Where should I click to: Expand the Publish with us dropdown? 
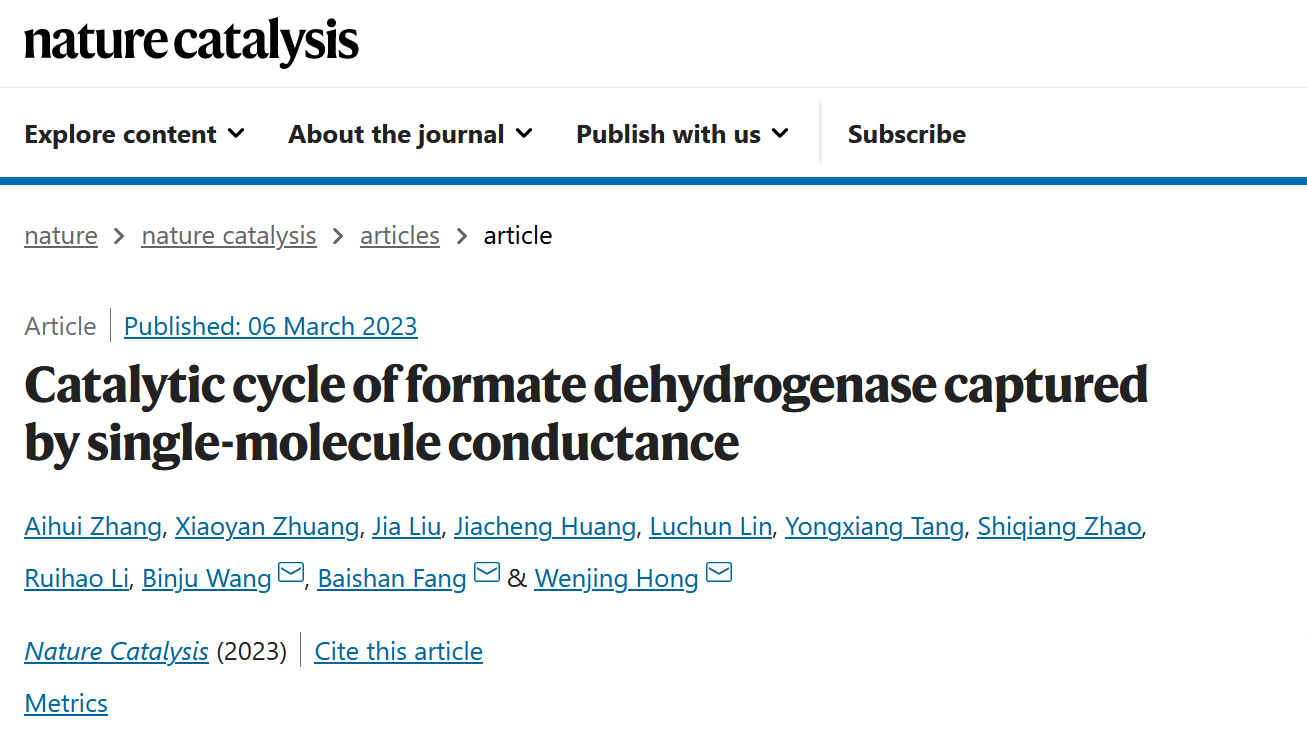point(682,134)
